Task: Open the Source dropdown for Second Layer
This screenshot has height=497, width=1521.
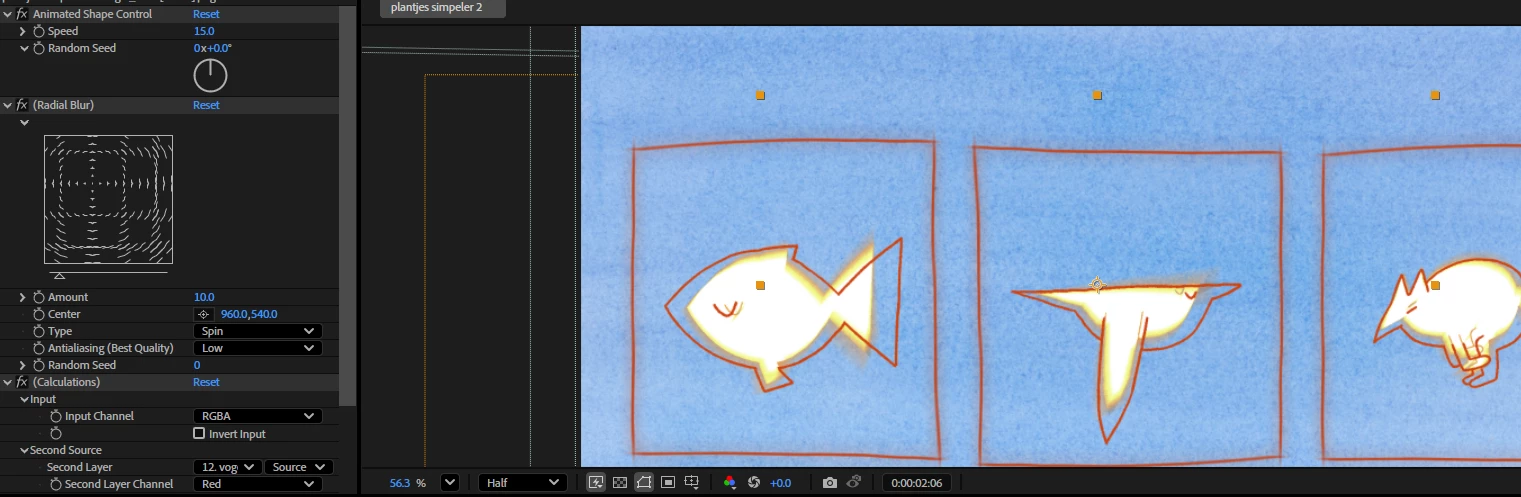Action: [x=299, y=467]
